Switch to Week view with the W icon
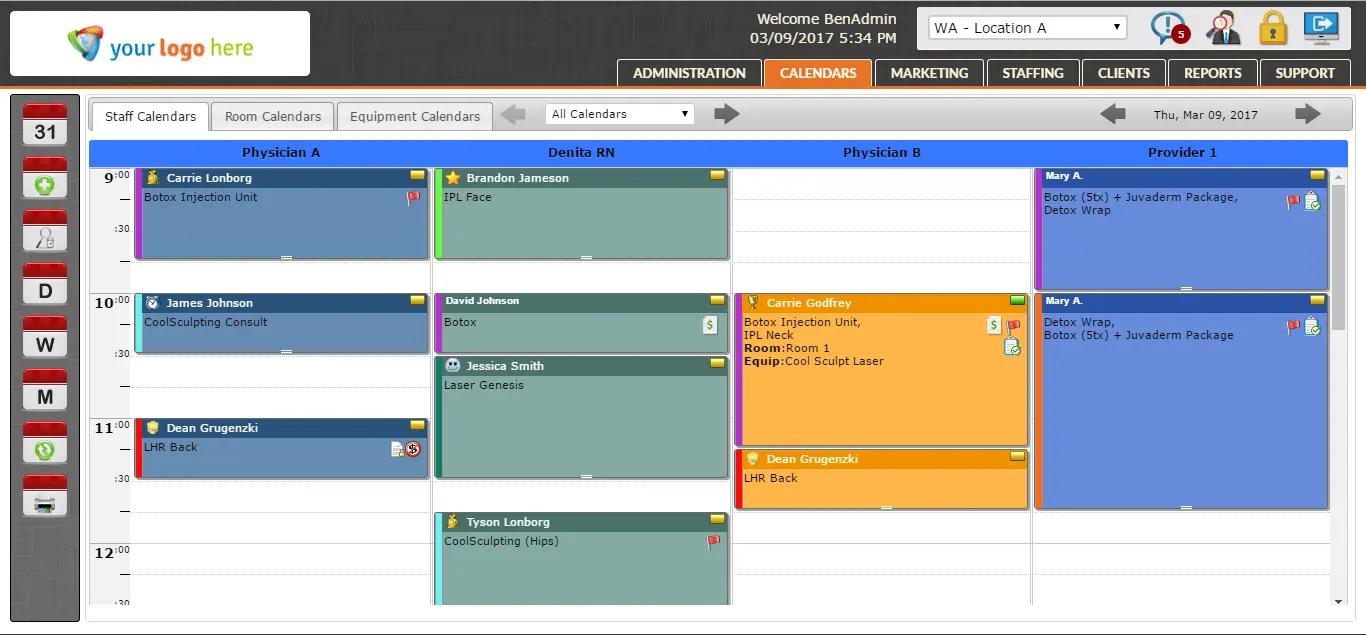The image size is (1366, 635). [44, 342]
